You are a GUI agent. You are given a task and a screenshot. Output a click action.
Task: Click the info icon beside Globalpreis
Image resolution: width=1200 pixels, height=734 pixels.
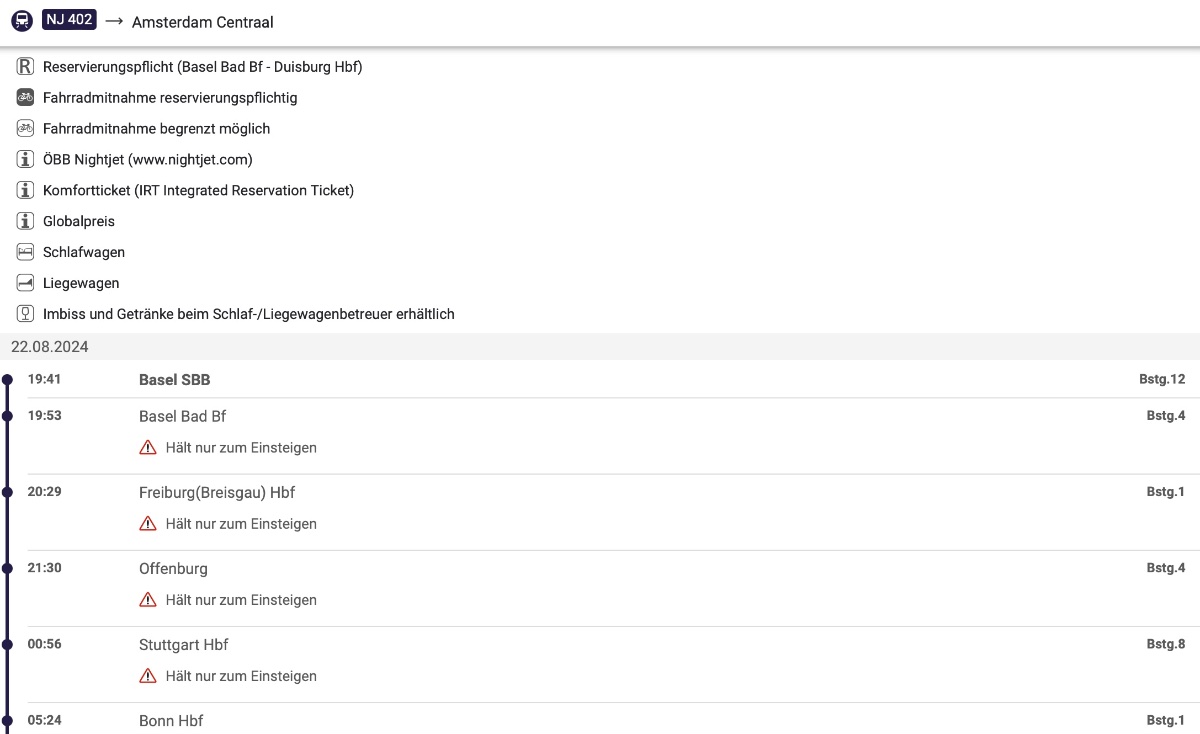(x=26, y=221)
